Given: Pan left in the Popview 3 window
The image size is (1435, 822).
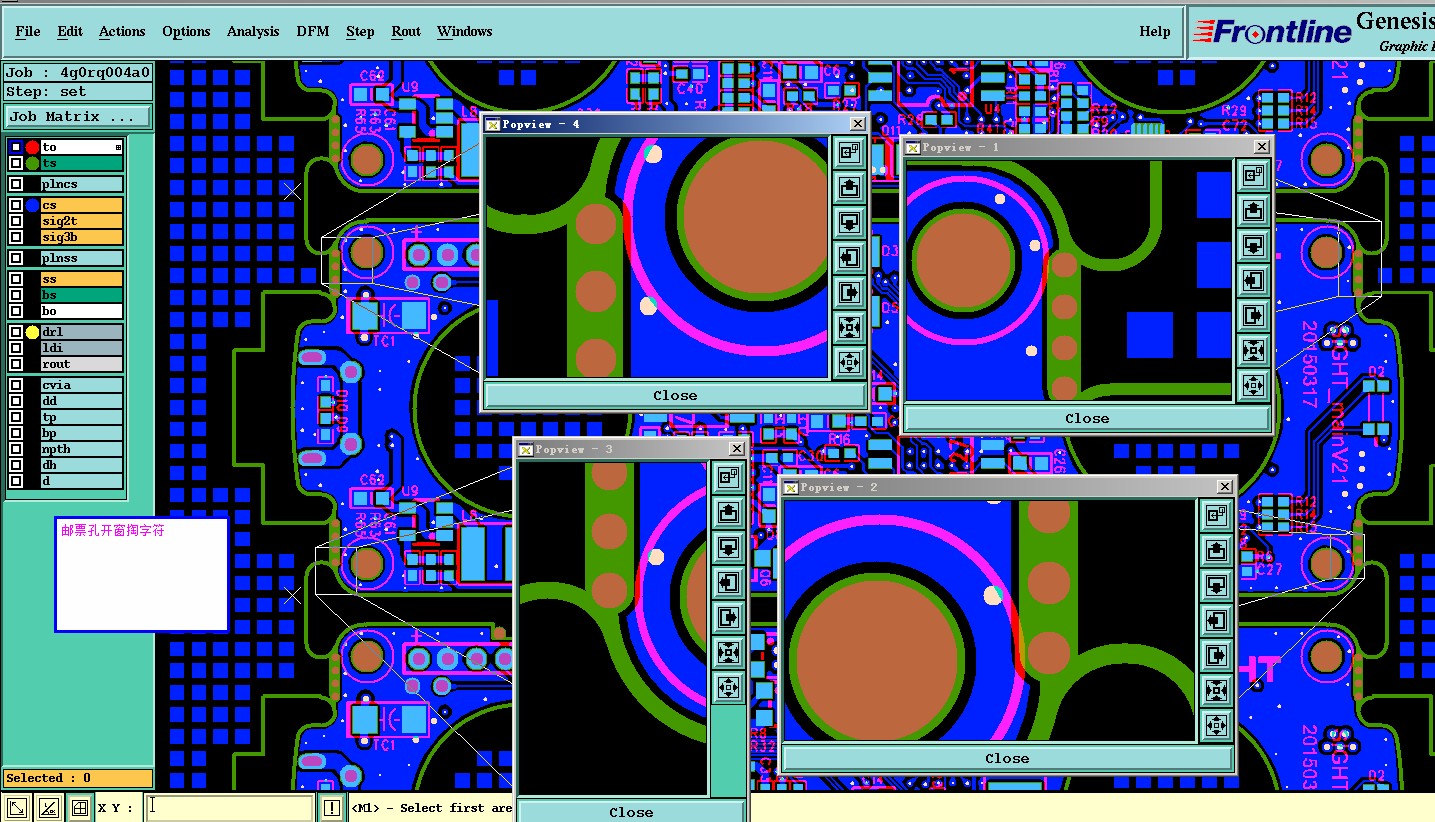Looking at the screenshot, I should [x=729, y=582].
